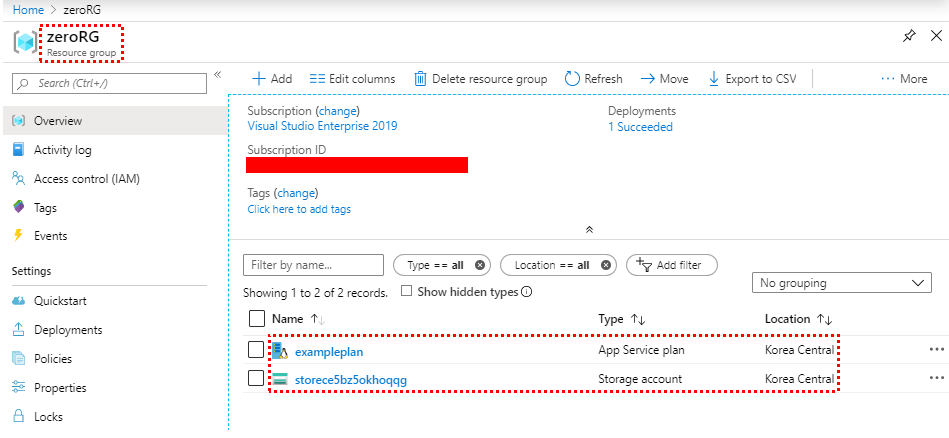Click the Events lightning bolt icon
Viewport: 949px width, 438px height.
coord(18,236)
